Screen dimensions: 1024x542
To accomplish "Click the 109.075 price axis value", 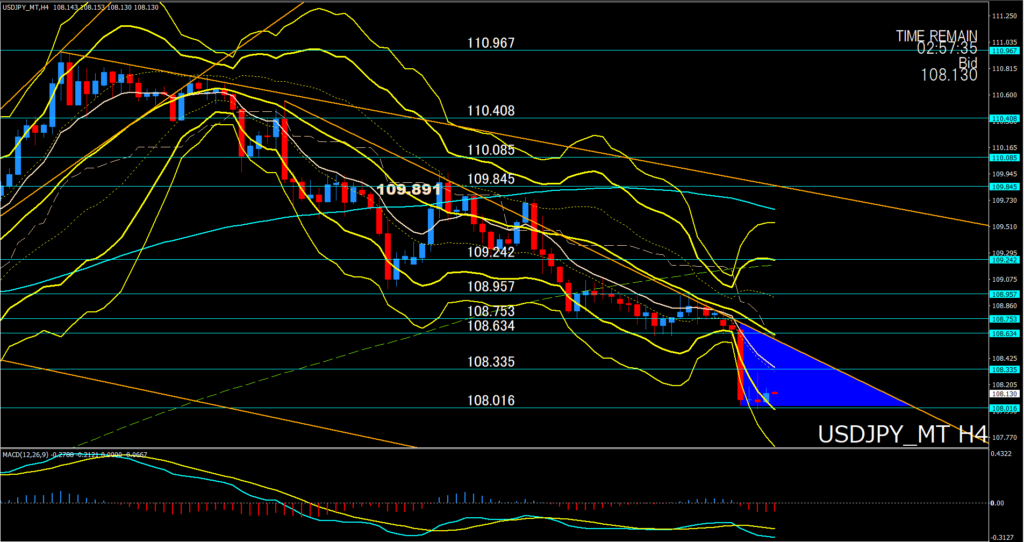I will (x=1004, y=279).
